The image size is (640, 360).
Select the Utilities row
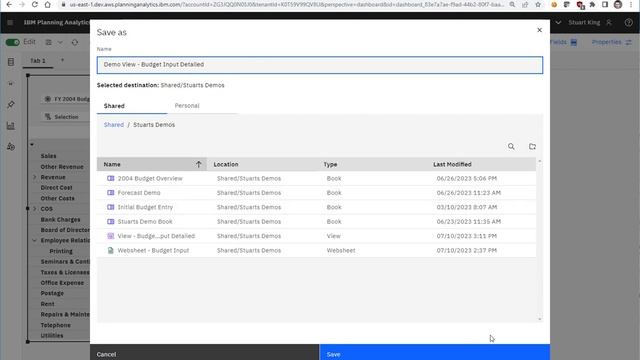(x=51, y=336)
